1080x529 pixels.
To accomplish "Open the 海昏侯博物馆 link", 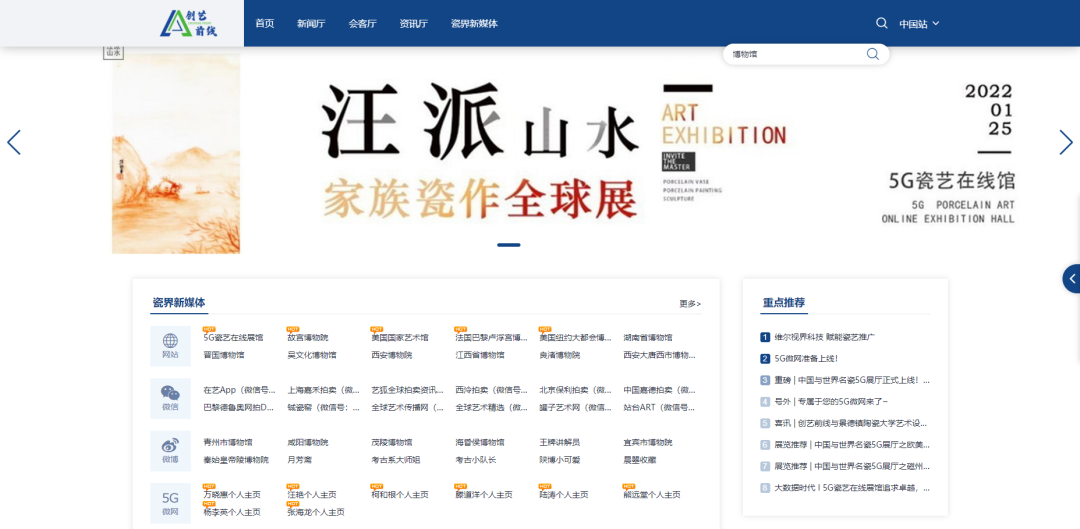I will [x=479, y=442].
